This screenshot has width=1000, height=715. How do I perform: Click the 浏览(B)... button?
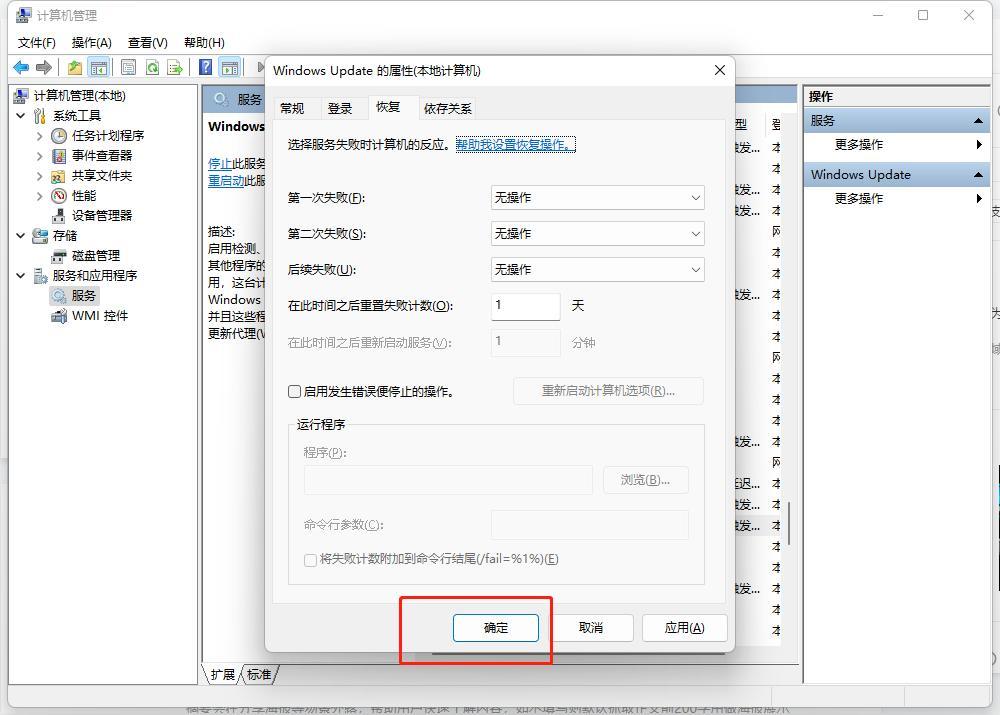coord(645,480)
